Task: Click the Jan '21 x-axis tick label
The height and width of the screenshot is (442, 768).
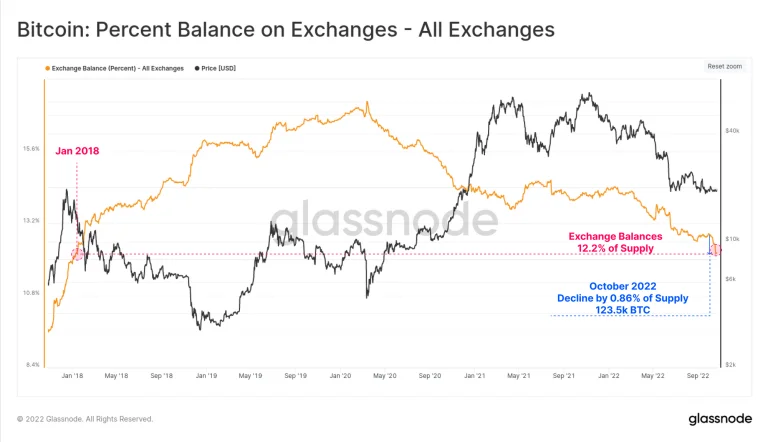Action: click(x=473, y=376)
